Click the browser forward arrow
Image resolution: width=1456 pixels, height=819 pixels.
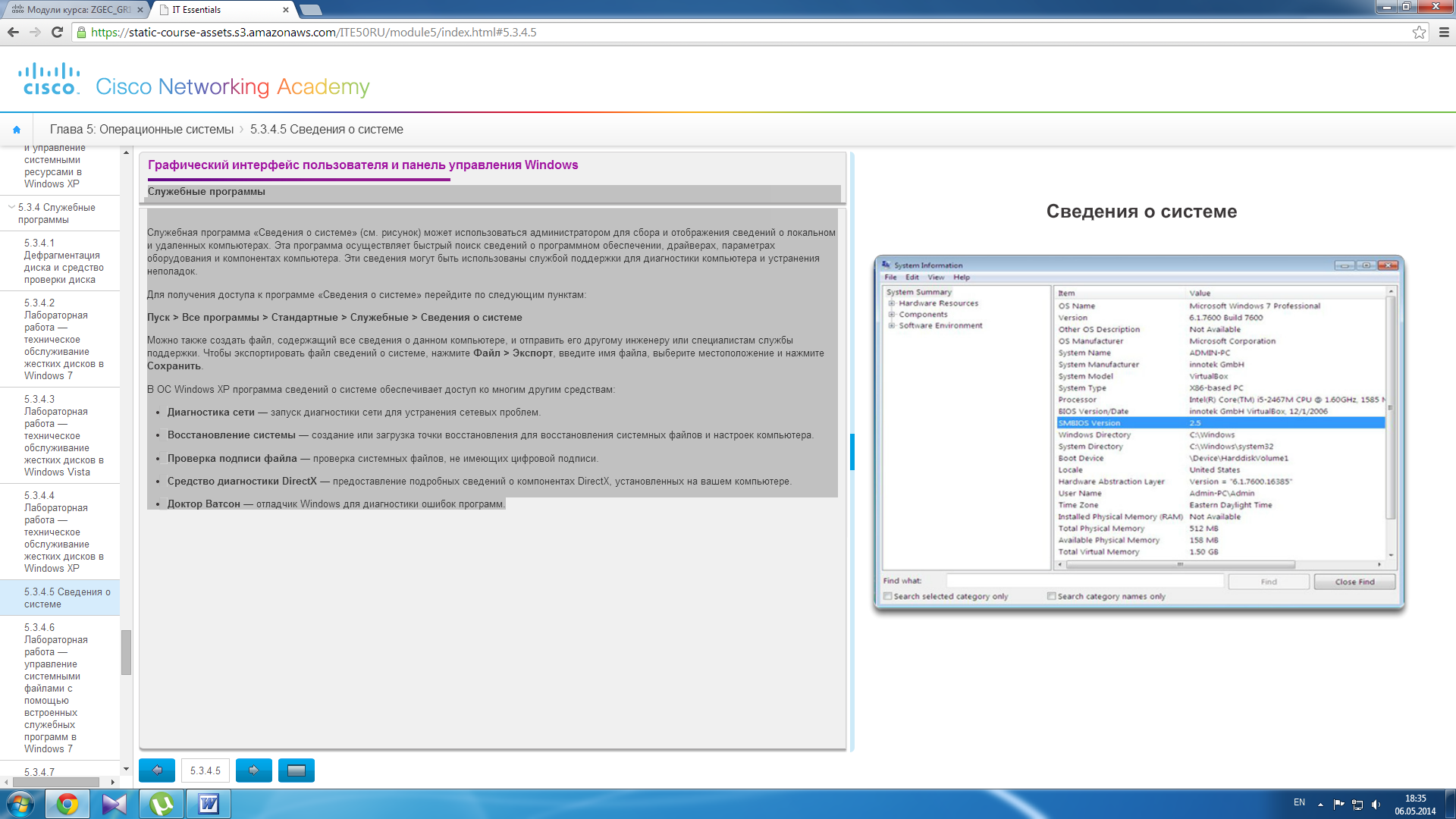[35, 32]
